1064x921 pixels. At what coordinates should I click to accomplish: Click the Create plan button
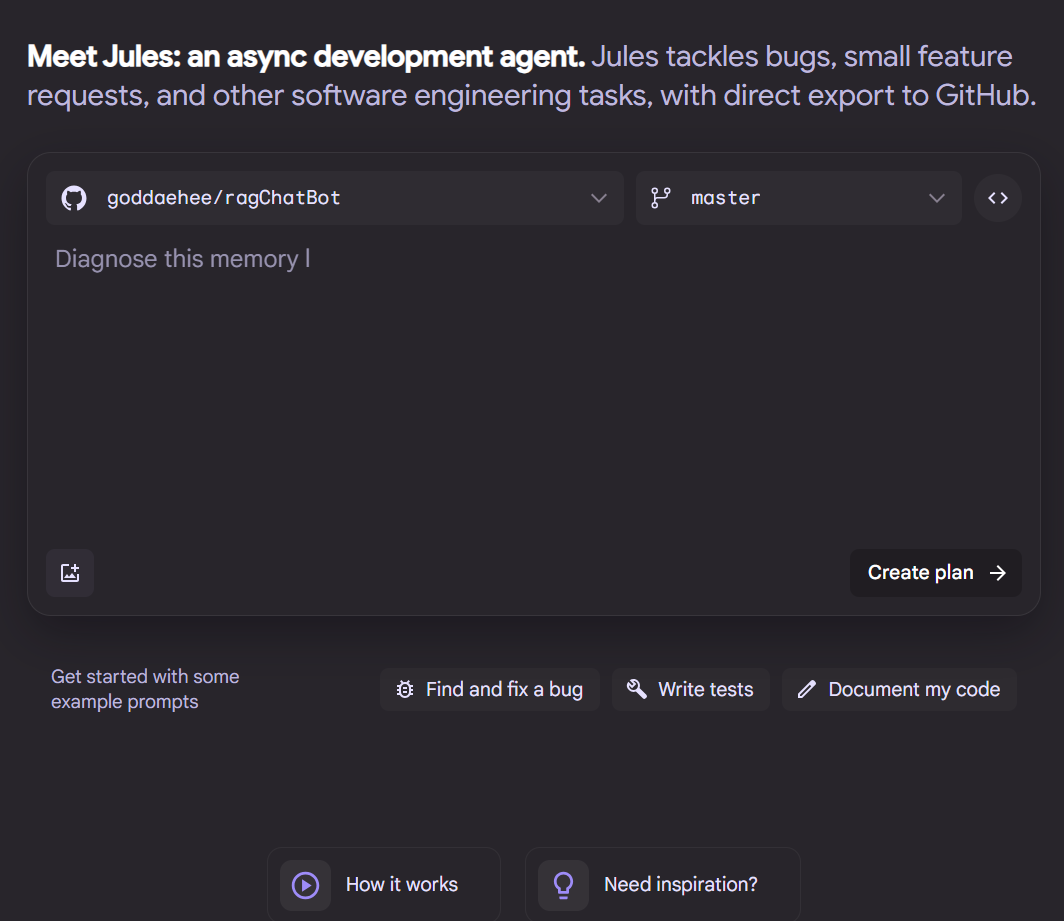[936, 573]
